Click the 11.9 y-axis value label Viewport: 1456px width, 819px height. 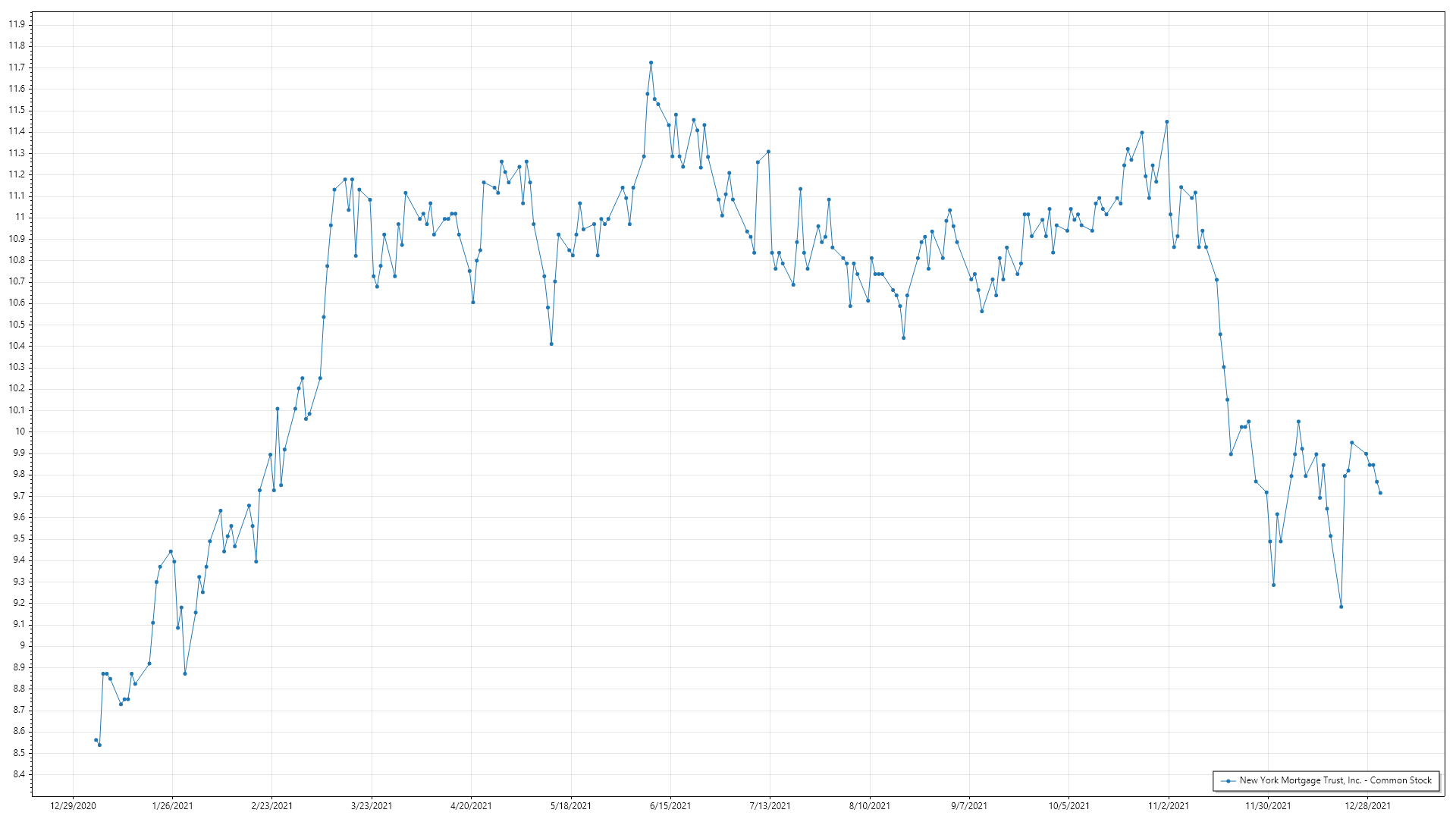click(x=17, y=24)
